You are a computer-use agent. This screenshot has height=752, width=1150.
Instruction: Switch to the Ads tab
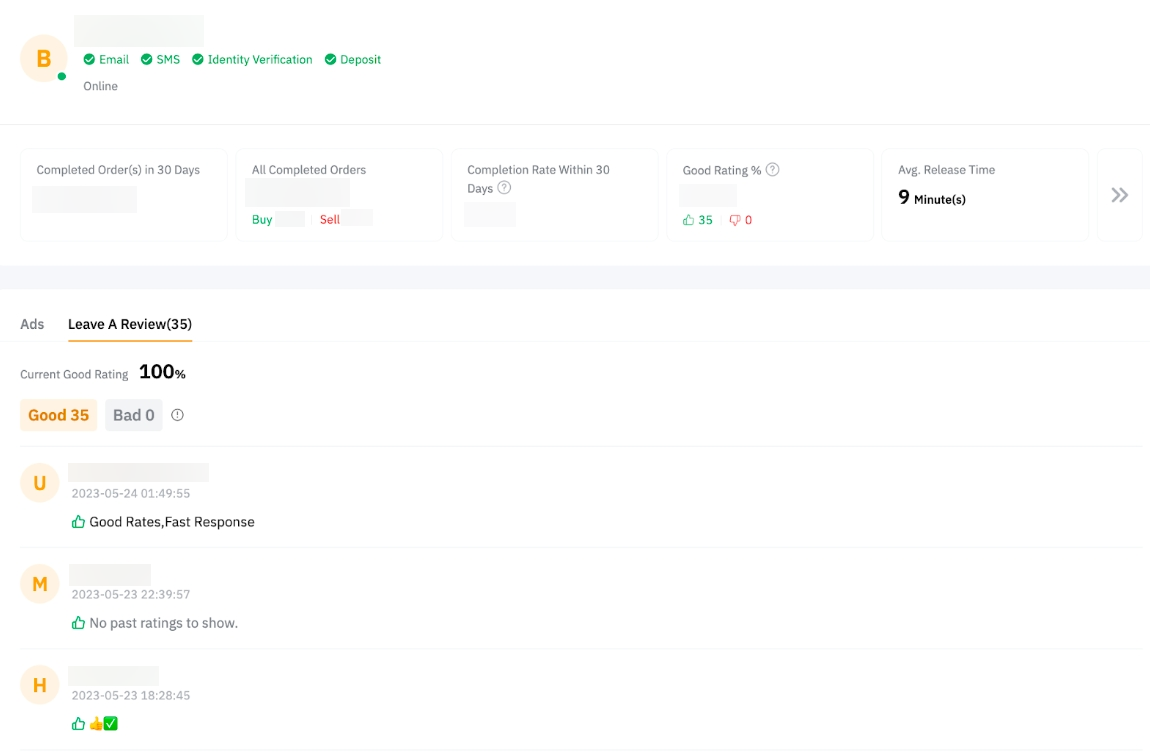(32, 324)
